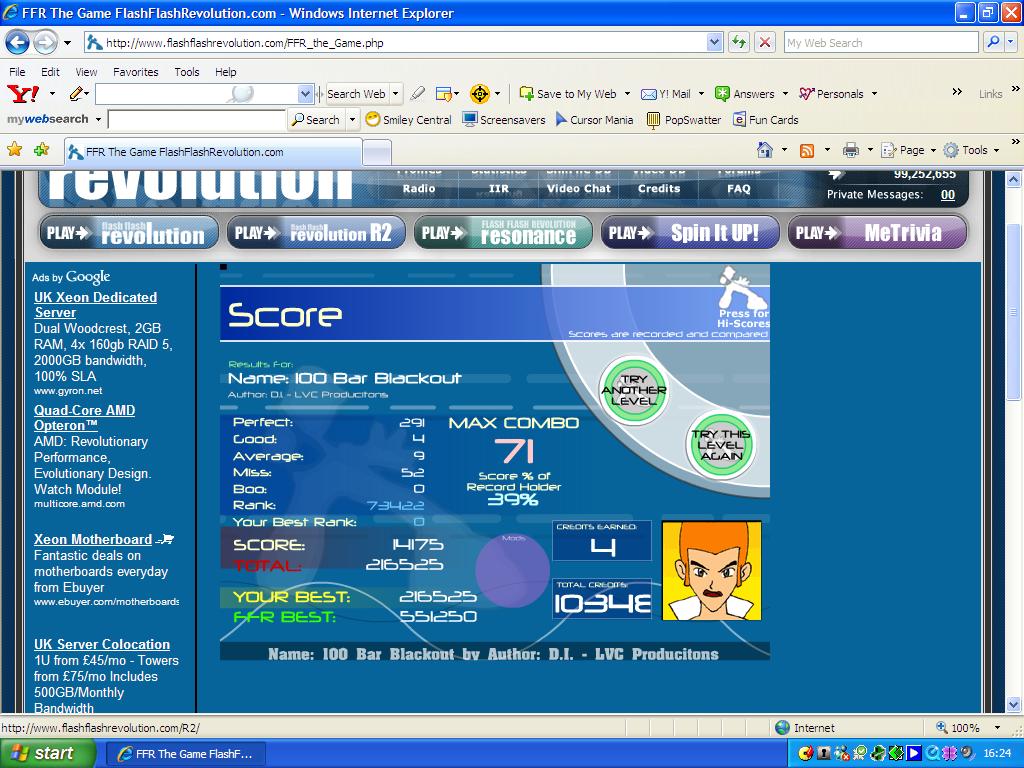
Task: Click Smiley Central toolbar button
Action: tap(408, 120)
